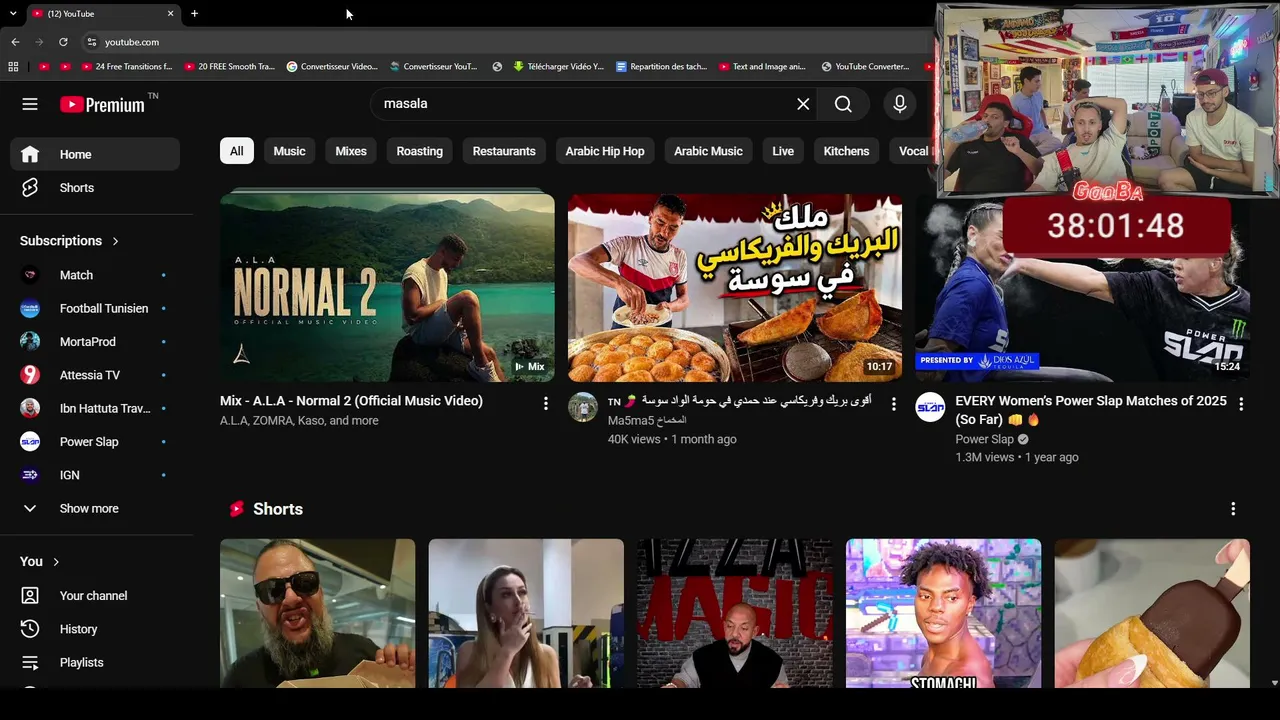Expand the You section chevron

tap(56, 562)
